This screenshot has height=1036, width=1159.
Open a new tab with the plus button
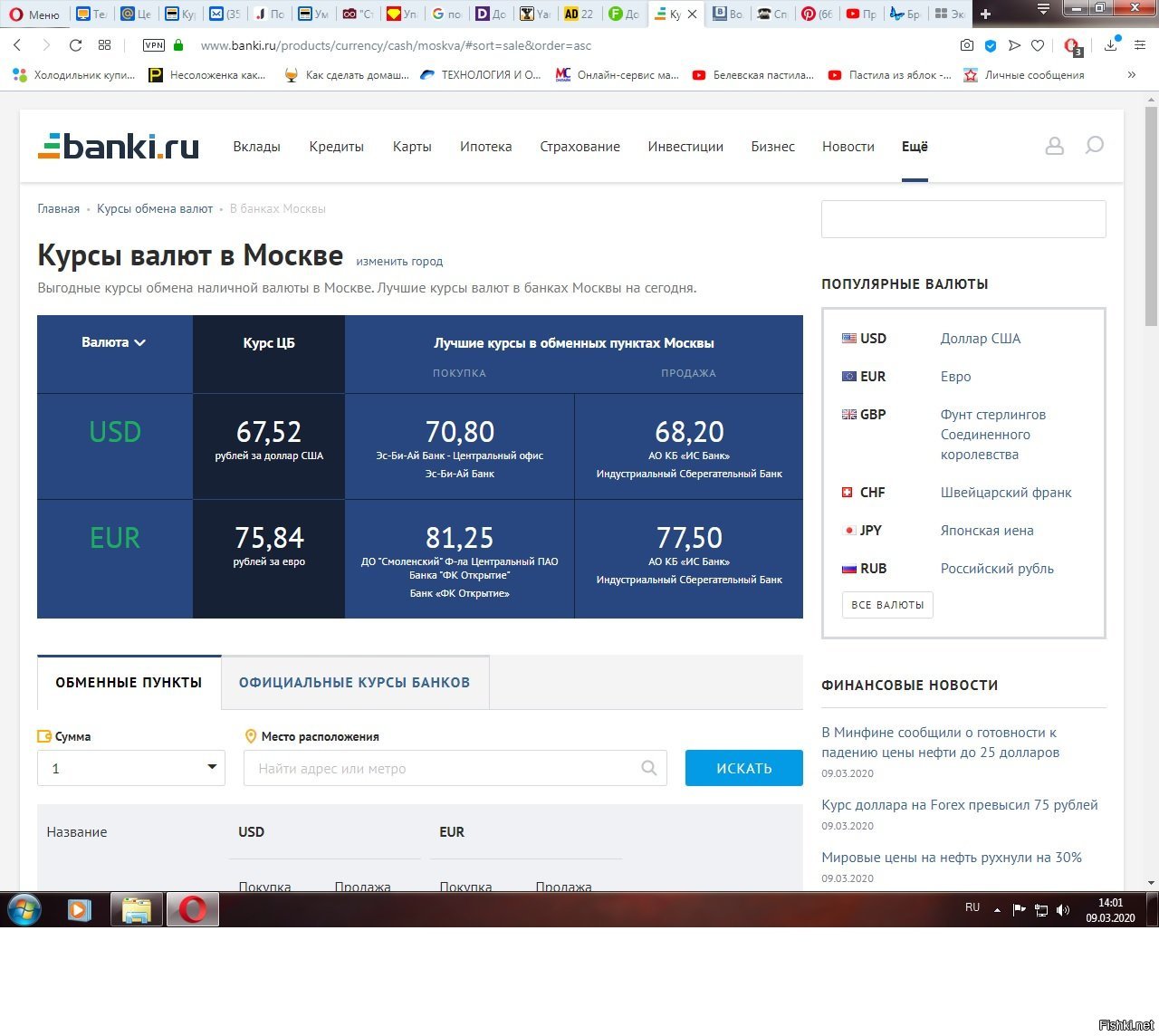coord(986,14)
